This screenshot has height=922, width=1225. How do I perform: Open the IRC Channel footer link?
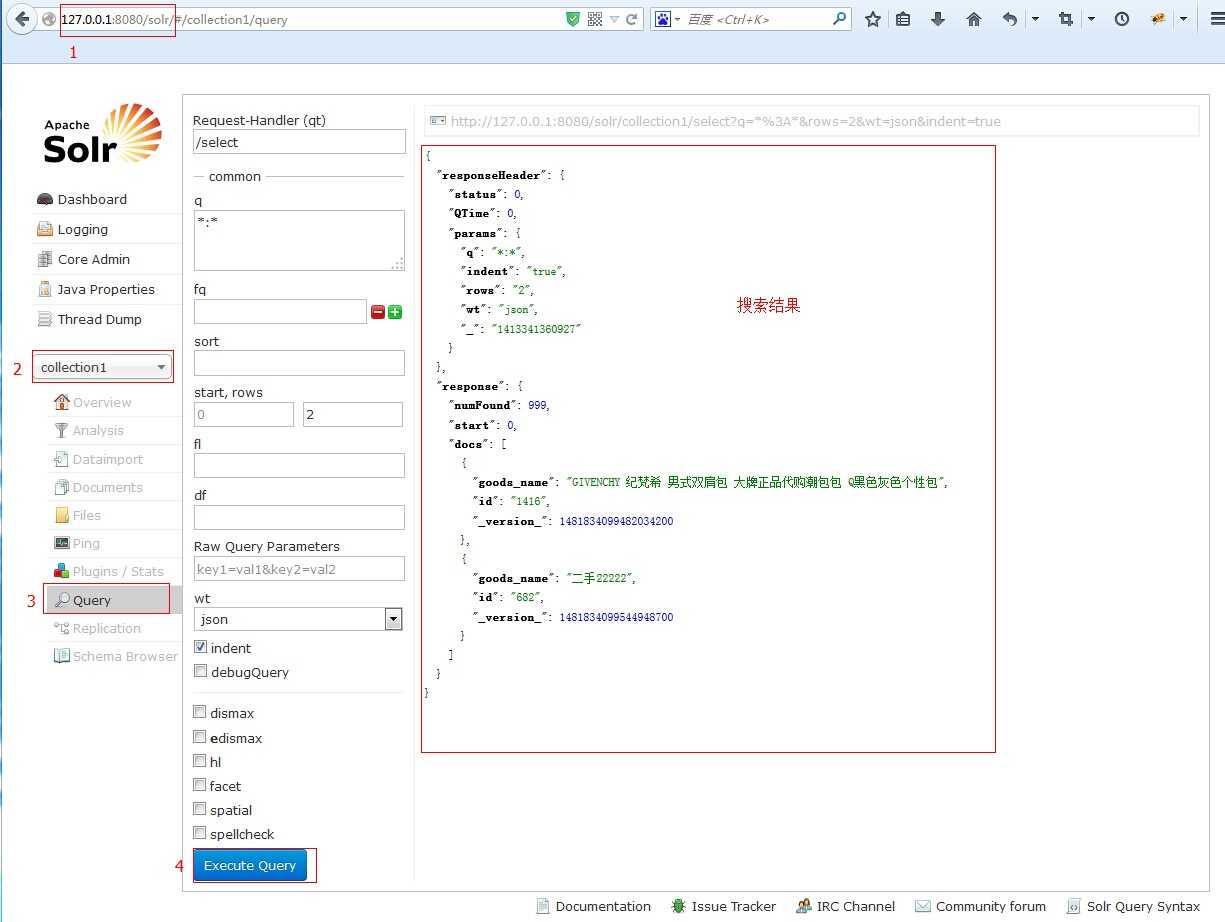tap(846, 906)
